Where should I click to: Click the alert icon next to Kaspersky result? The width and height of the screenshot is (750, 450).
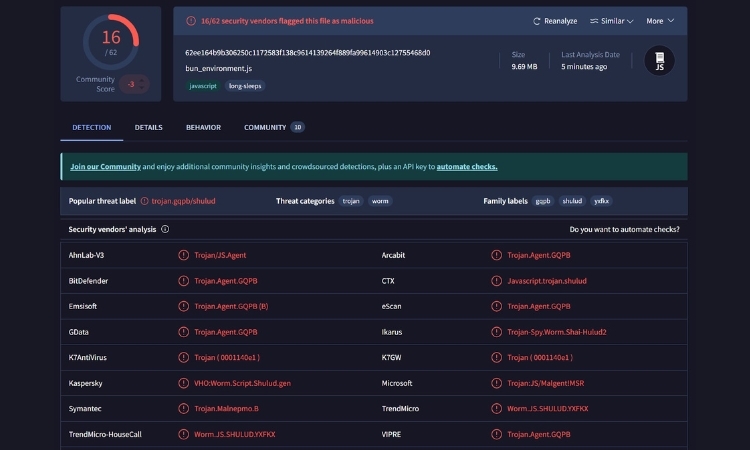tap(183, 383)
